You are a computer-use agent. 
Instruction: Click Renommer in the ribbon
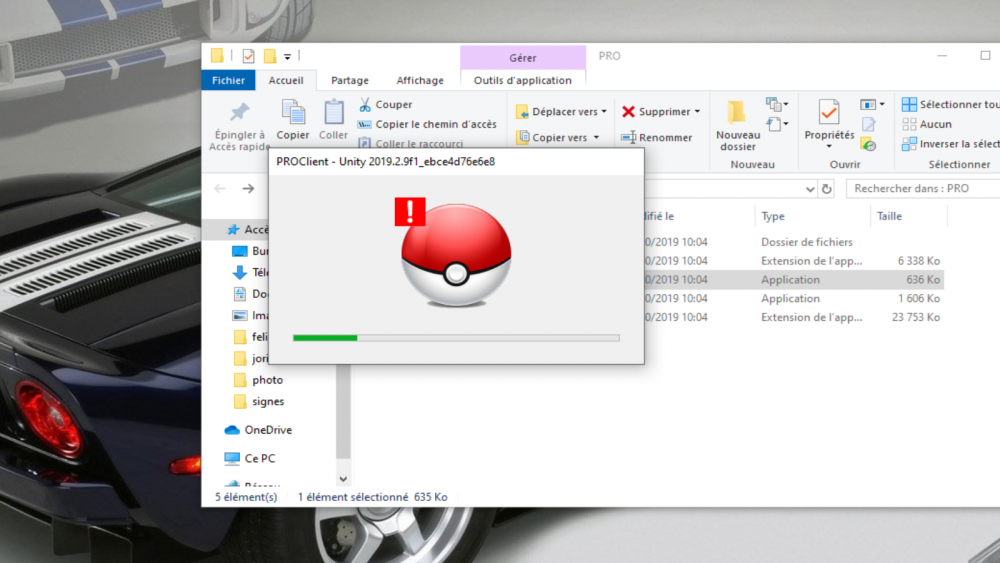pyautogui.click(x=657, y=138)
